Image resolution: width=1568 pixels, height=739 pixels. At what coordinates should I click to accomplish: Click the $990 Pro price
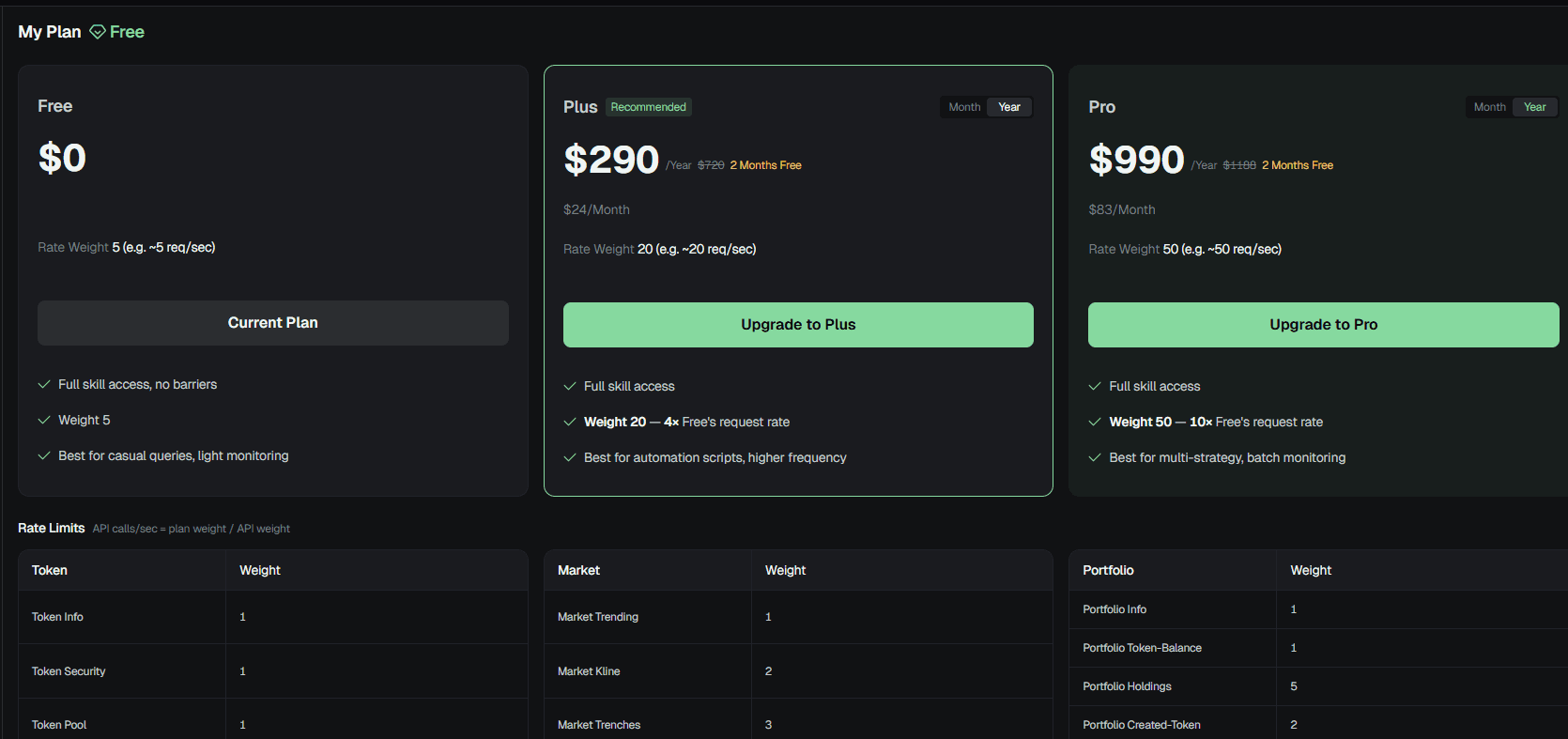coord(1136,160)
